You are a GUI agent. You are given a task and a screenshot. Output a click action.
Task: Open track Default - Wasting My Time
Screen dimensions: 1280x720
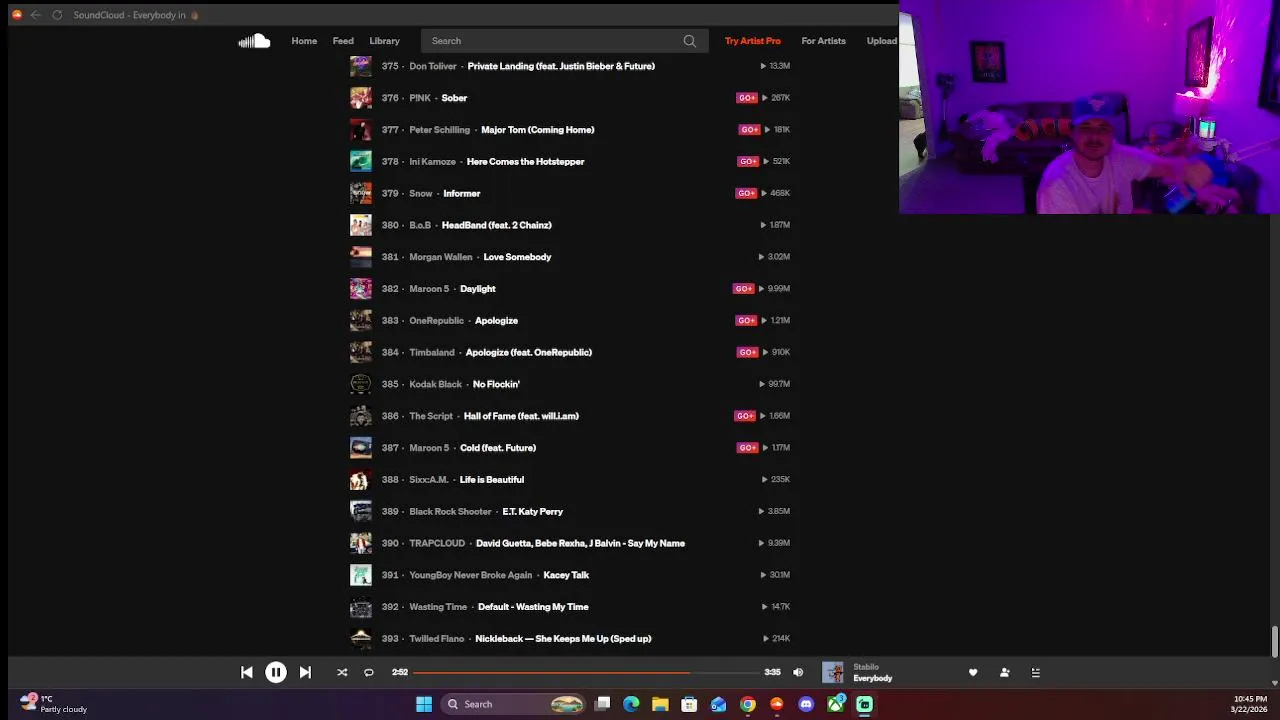pos(533,607)
